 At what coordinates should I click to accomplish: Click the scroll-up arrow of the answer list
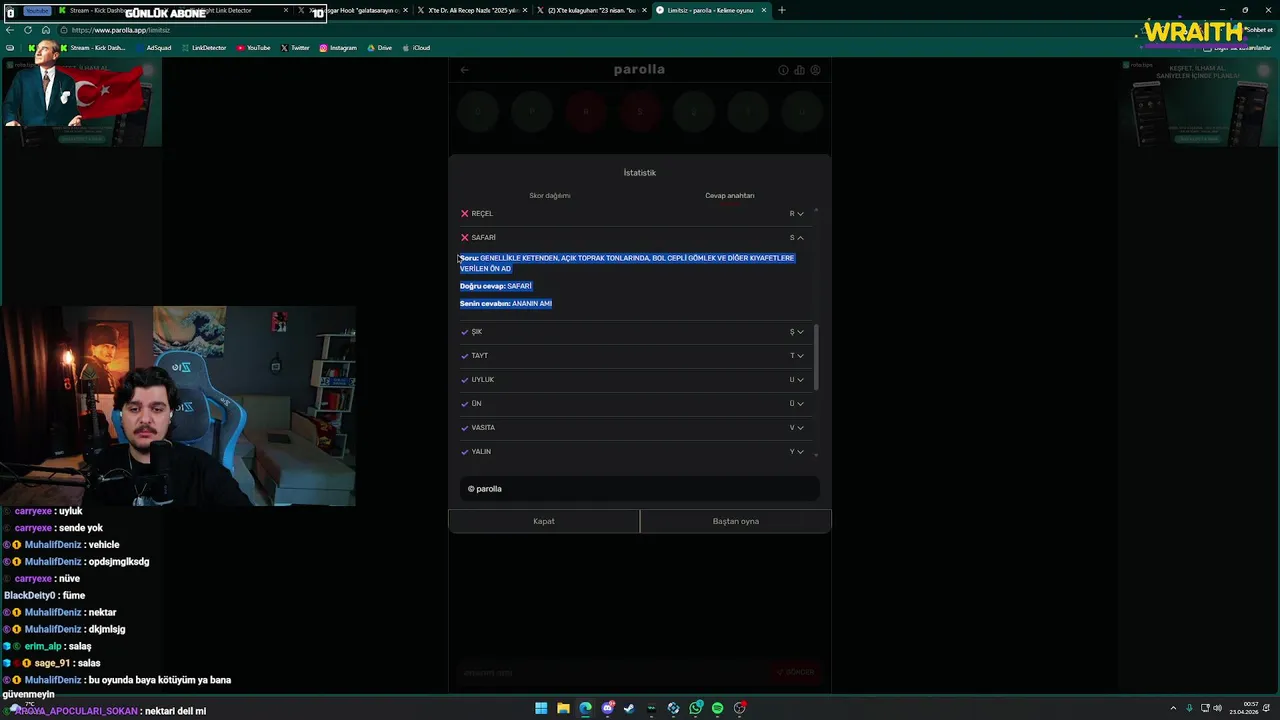816,210
